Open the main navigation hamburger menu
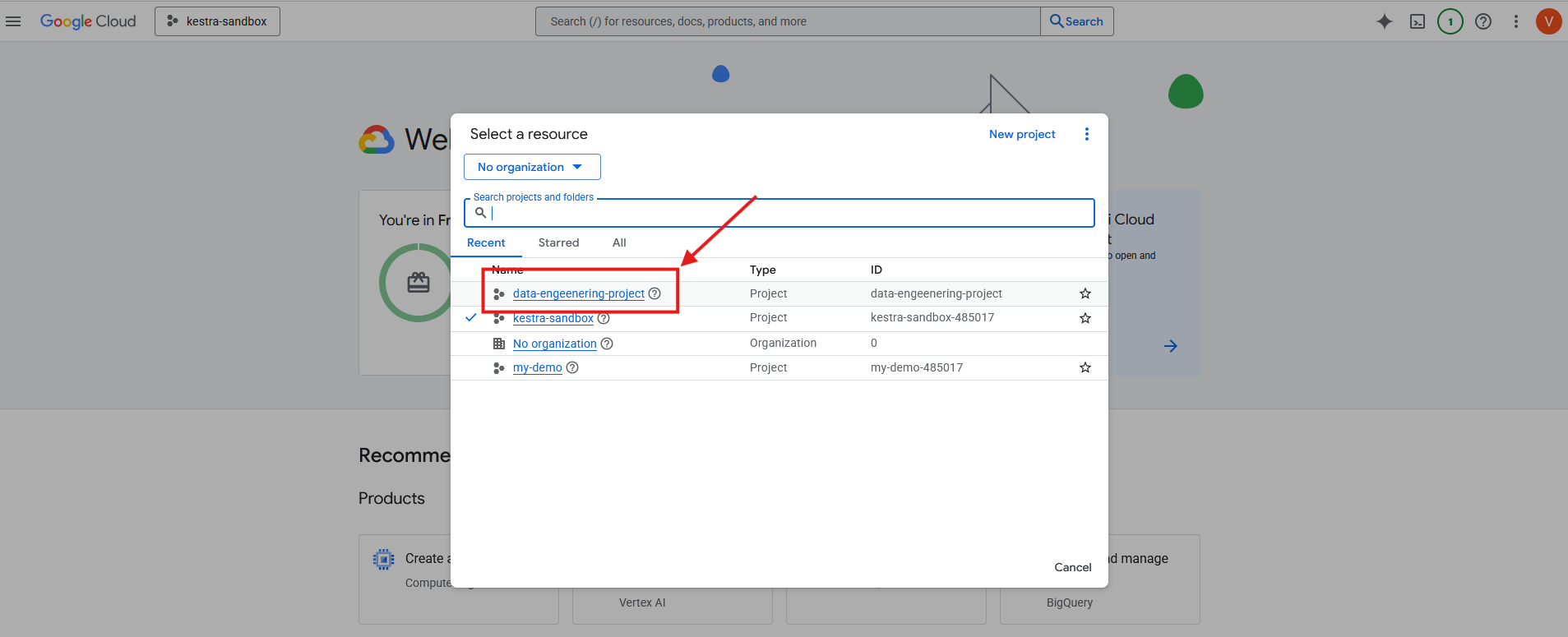The height and width of the screenshot is (637, 1568). tap(13, 21)
